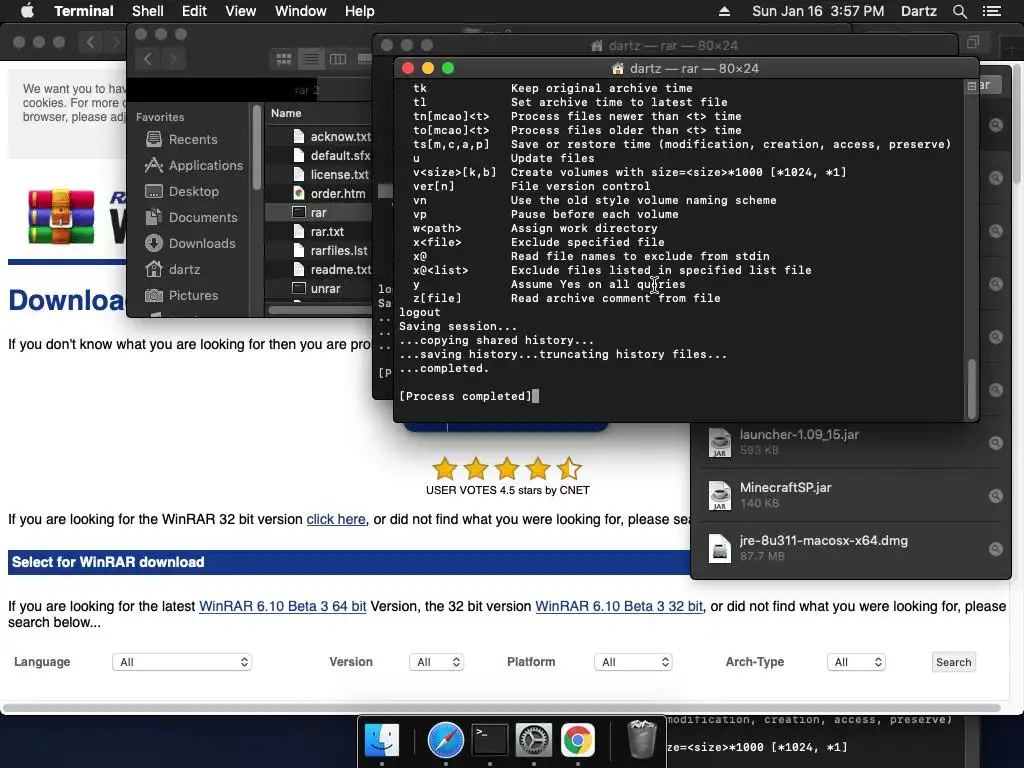Click the Search button
The height and width of the screenshot is (768, 1024).
coord(953,662)
